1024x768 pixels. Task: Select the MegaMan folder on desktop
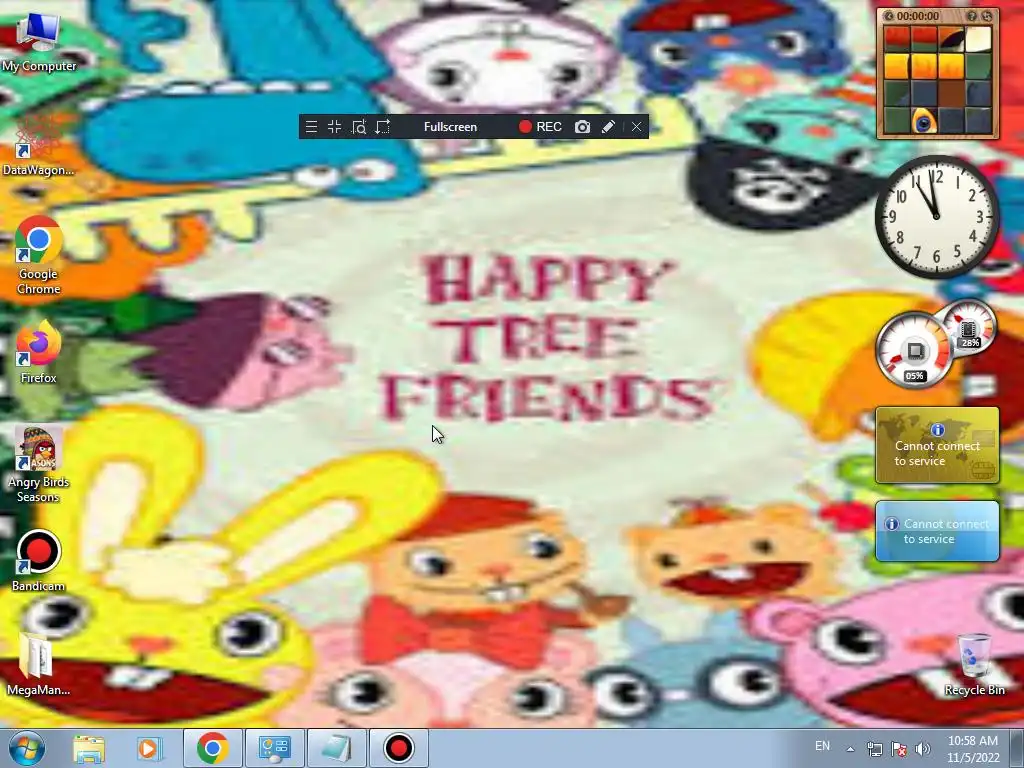point(39,664)
